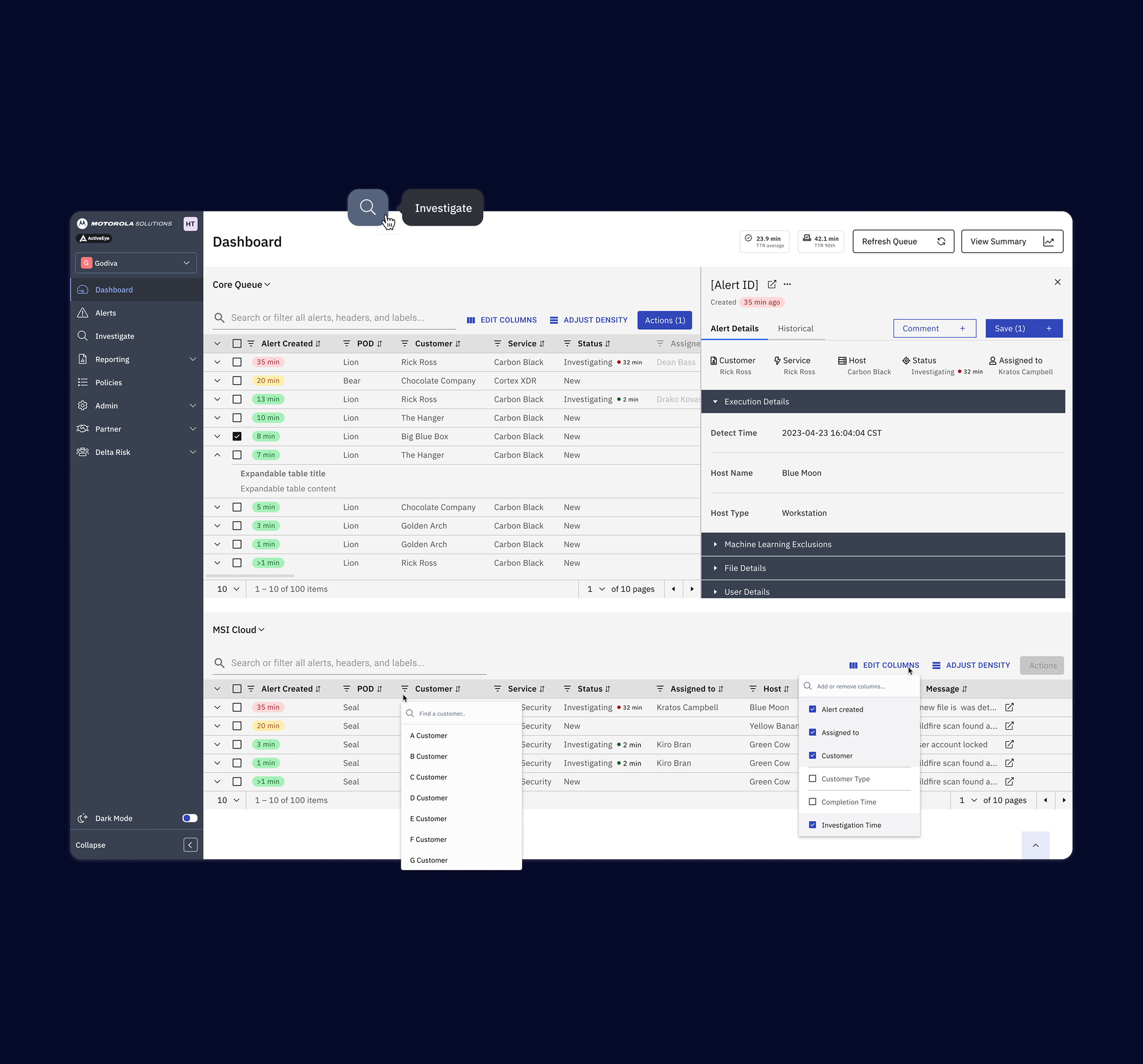Image resolution: width=1143 pixels, height=1064 pixels.
Task: Open external link for new file message row
Action: 1009,707
